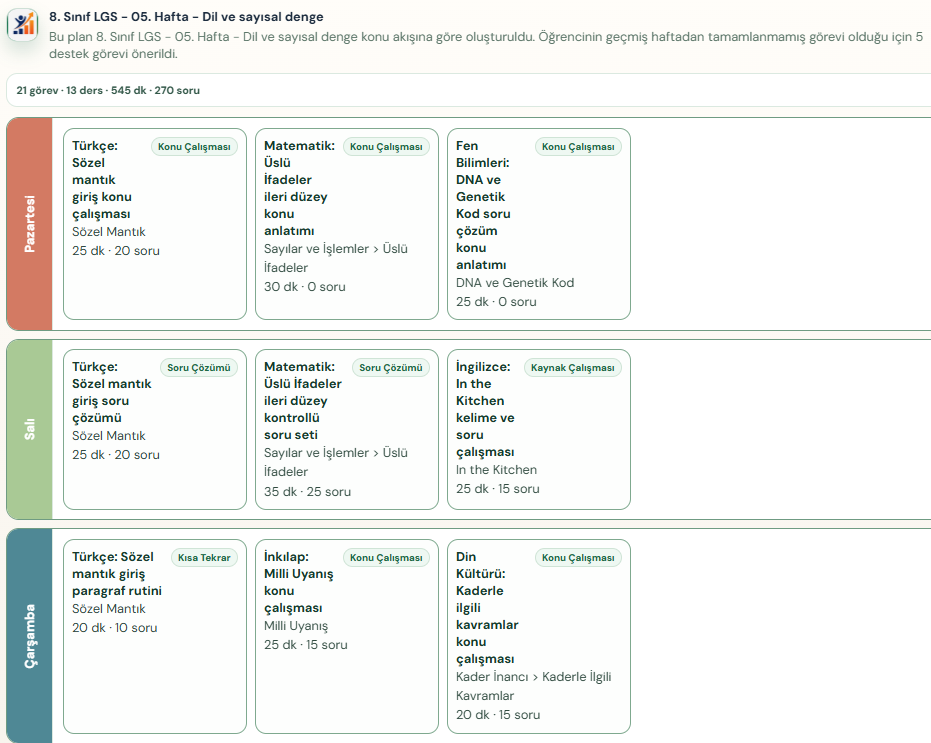Open the Türkçe Sözel mantık giriş konu çalışması card
Screen dimensions: 931x743
coord(155,224)
